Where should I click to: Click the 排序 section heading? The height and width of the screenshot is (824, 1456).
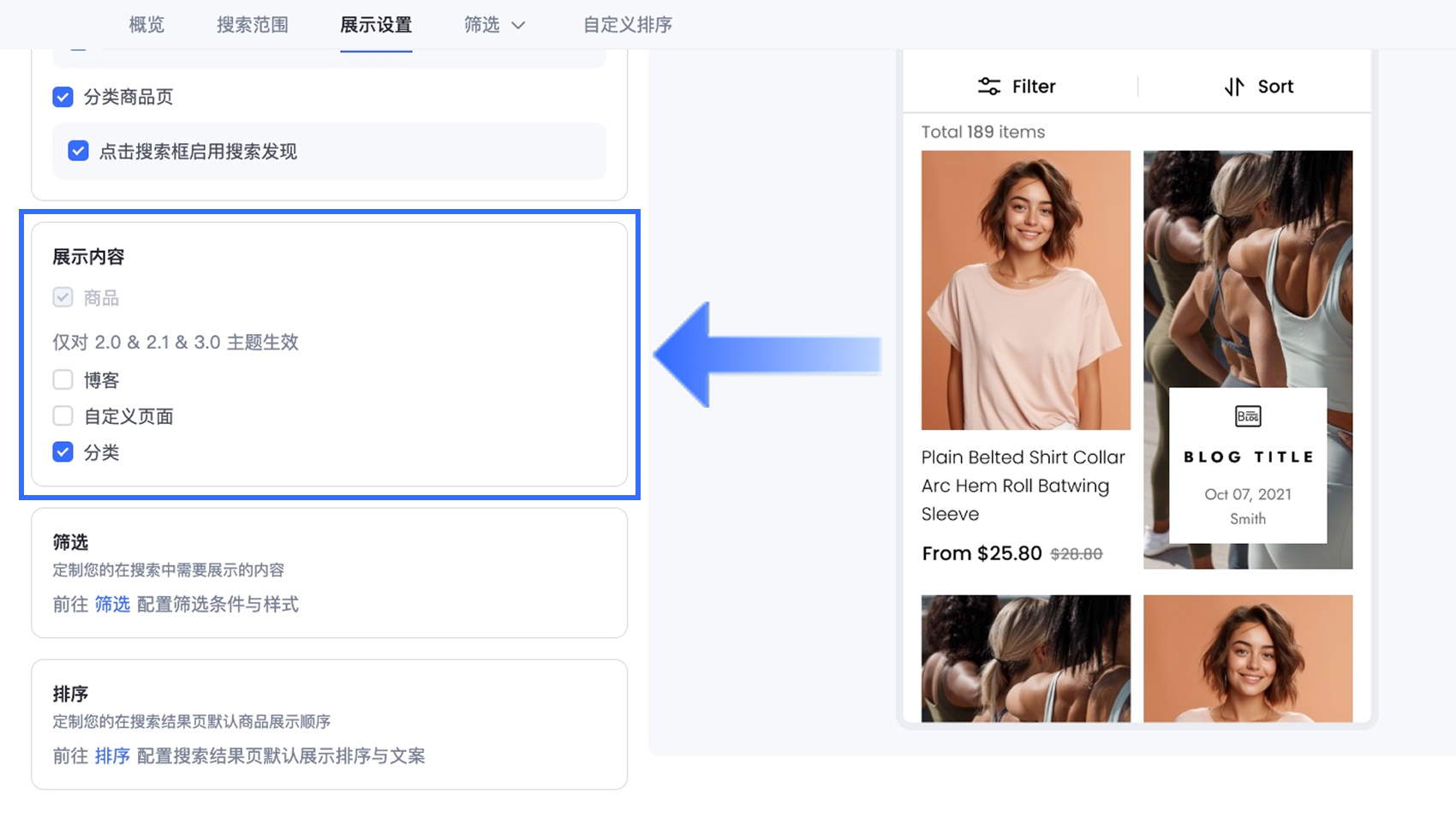[70, 694]
